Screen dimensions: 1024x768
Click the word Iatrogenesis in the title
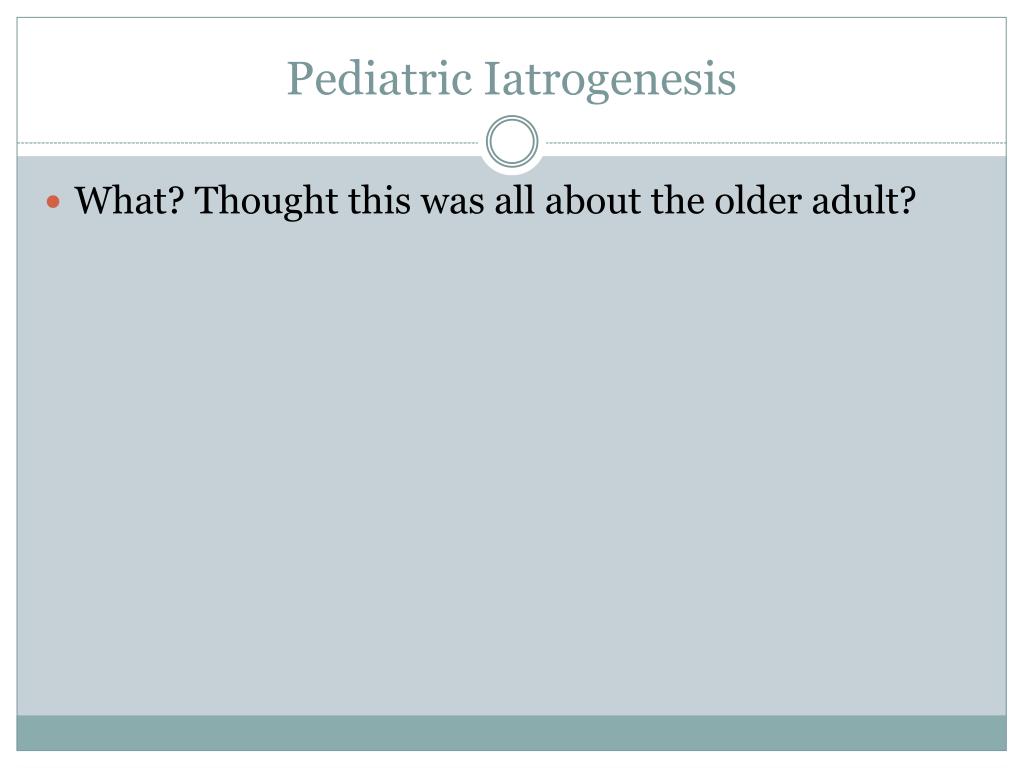[x=610, y=80]
